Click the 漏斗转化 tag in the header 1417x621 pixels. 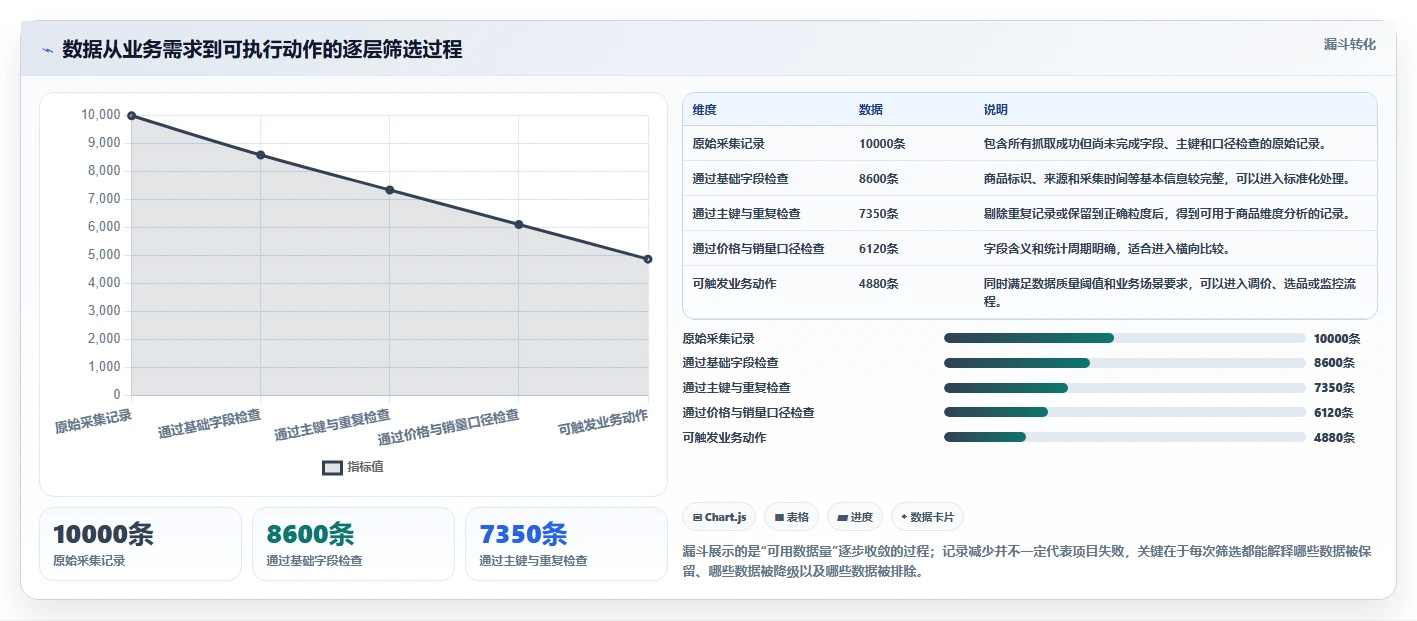click(1349, 44)
